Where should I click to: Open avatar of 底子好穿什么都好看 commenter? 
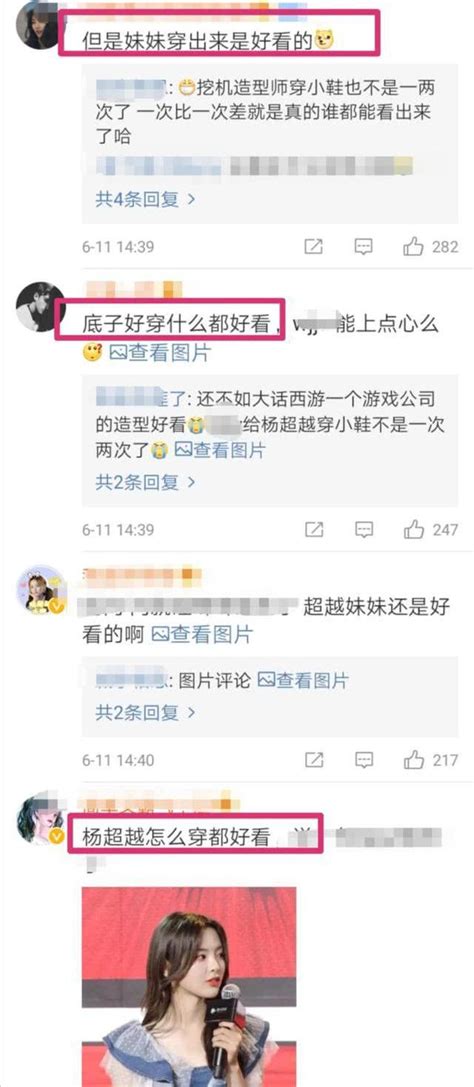(x=40, y=306)
